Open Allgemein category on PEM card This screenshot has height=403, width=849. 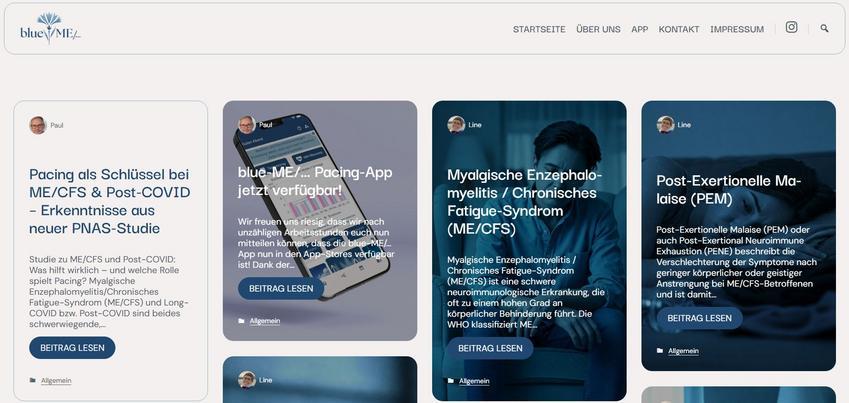point(683,351)
